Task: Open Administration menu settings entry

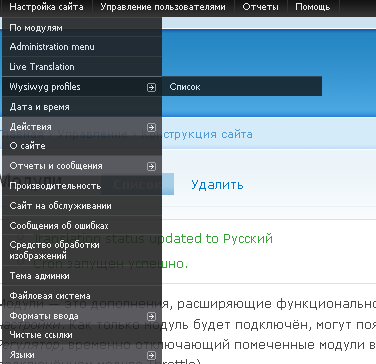Action: point(82,47)
